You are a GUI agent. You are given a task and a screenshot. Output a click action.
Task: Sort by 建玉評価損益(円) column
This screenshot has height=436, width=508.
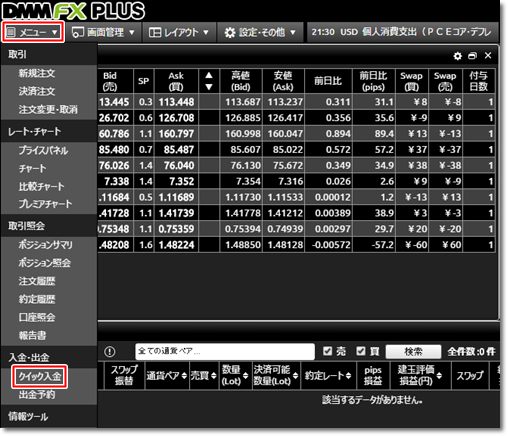coord(420,376)
